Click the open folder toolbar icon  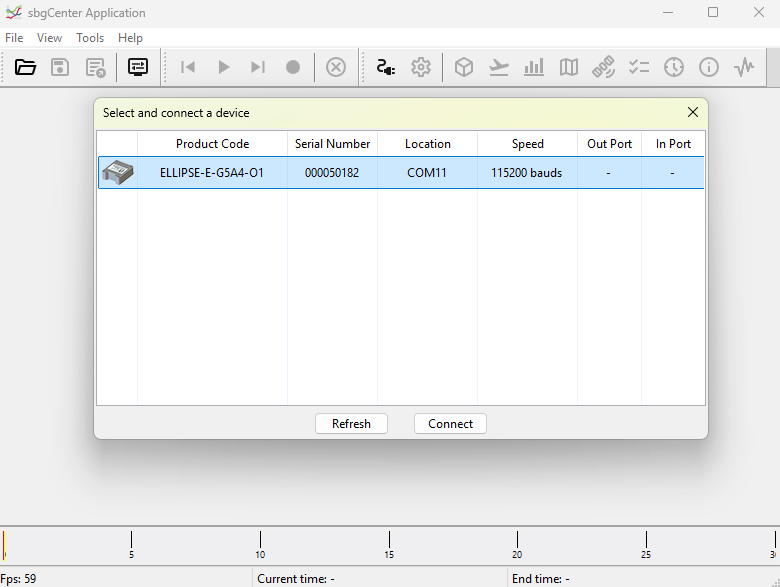(x=26, y=67)
